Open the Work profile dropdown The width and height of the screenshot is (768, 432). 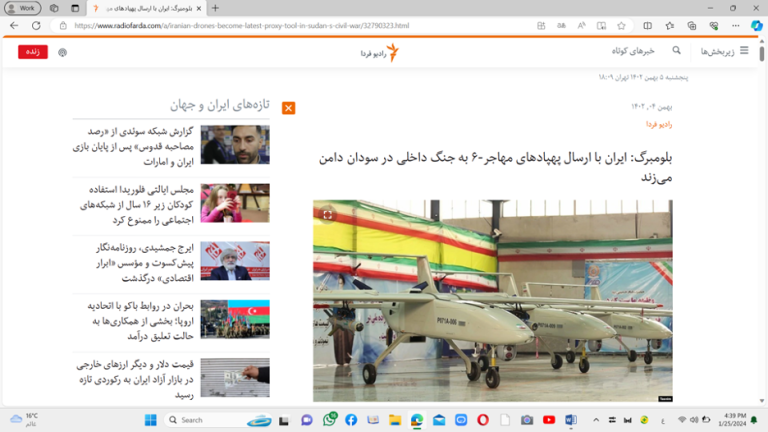24,8
